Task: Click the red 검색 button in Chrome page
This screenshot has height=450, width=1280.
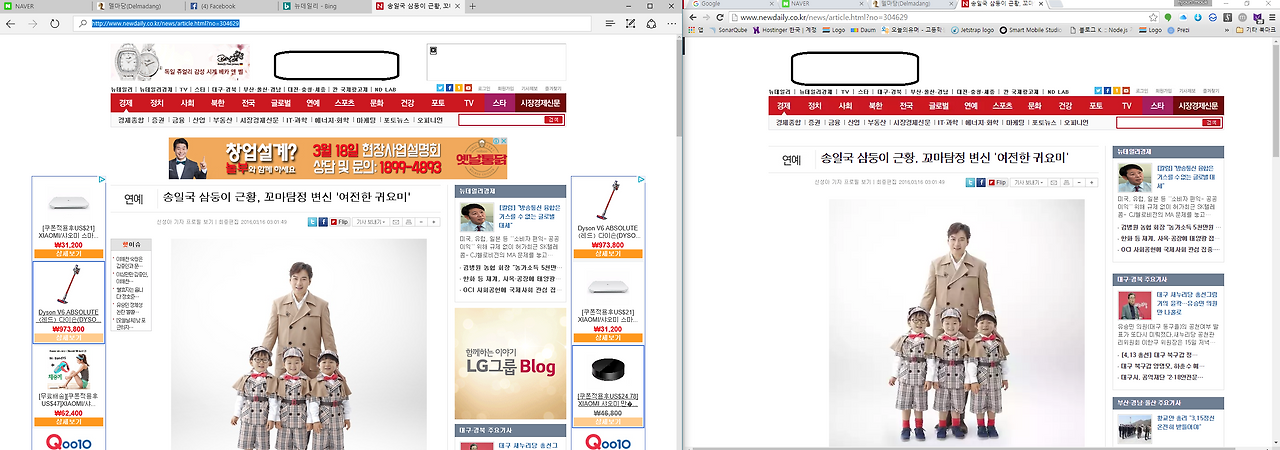Action: point(1212,122)
